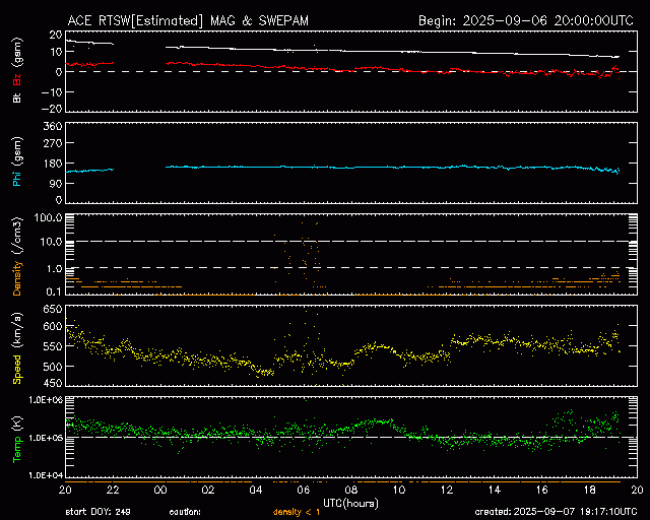Click the "18" hour label on the time axis
The image size is (650, 520).
[x=589, y=490]
